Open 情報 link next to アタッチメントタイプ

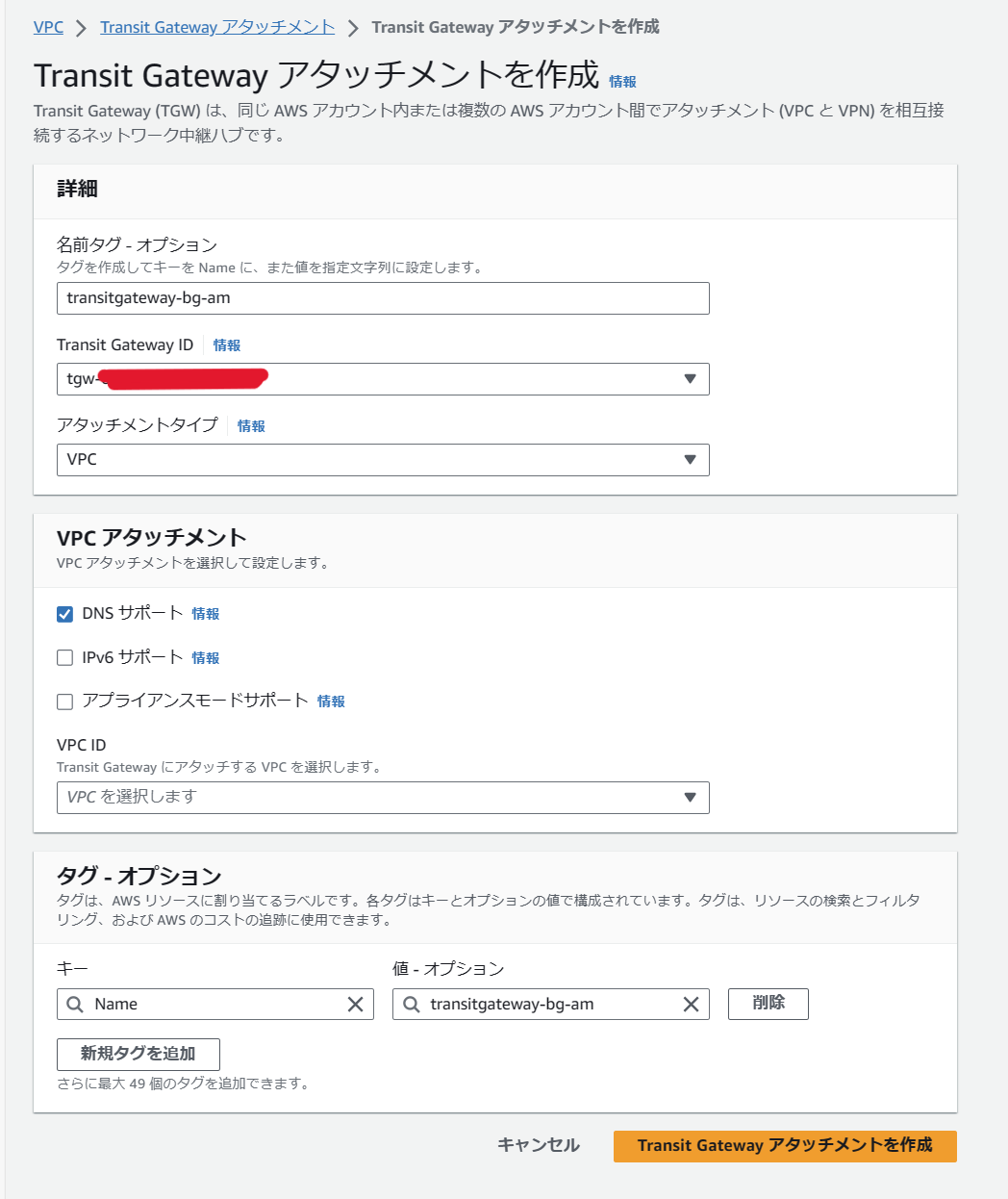(251, 426)
